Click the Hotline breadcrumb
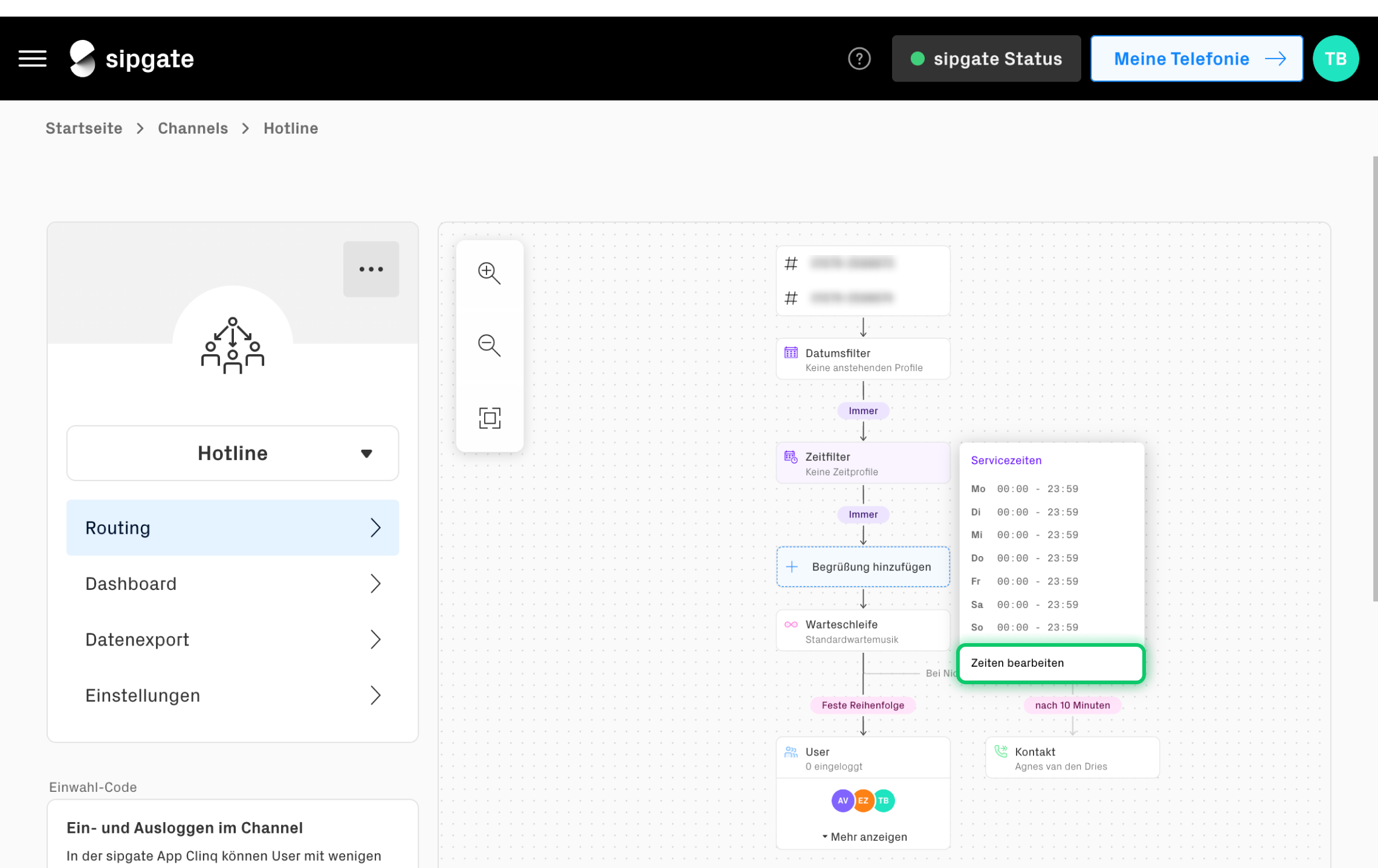 coord(291,128)
